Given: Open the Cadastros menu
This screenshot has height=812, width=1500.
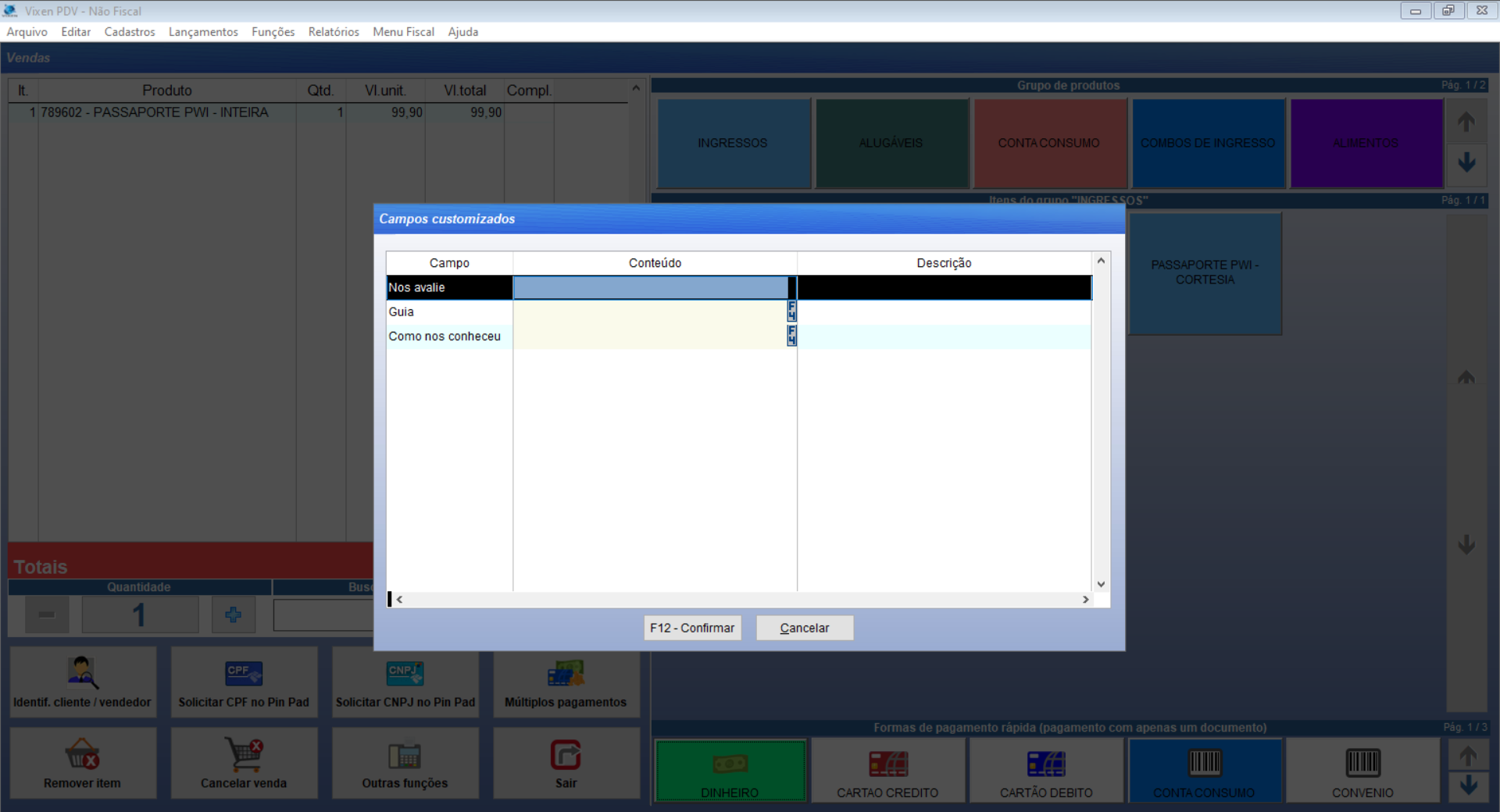Looking at the screenshot, I should (130, 32).
